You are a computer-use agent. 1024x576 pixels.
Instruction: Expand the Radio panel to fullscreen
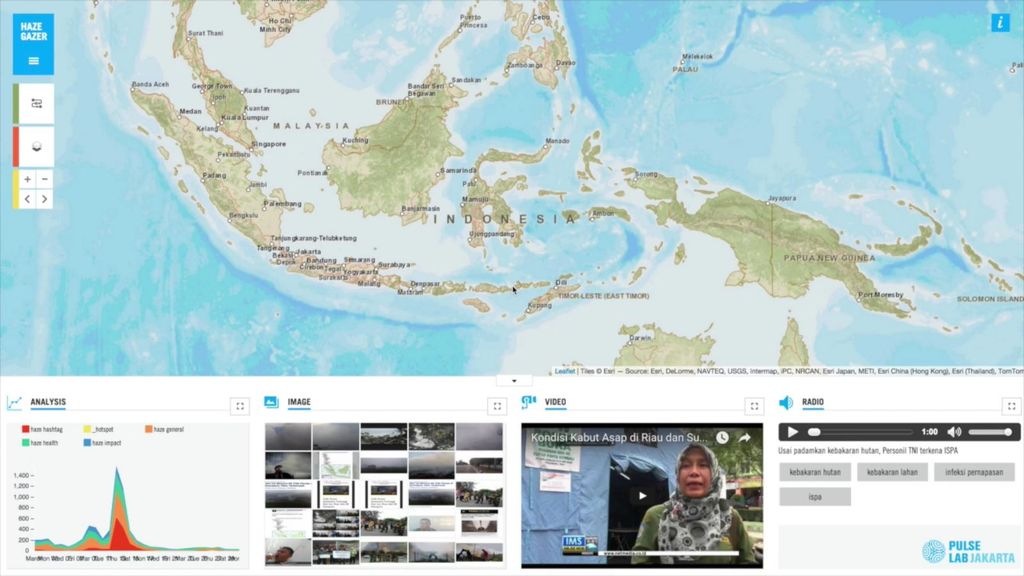[1012, 406]
